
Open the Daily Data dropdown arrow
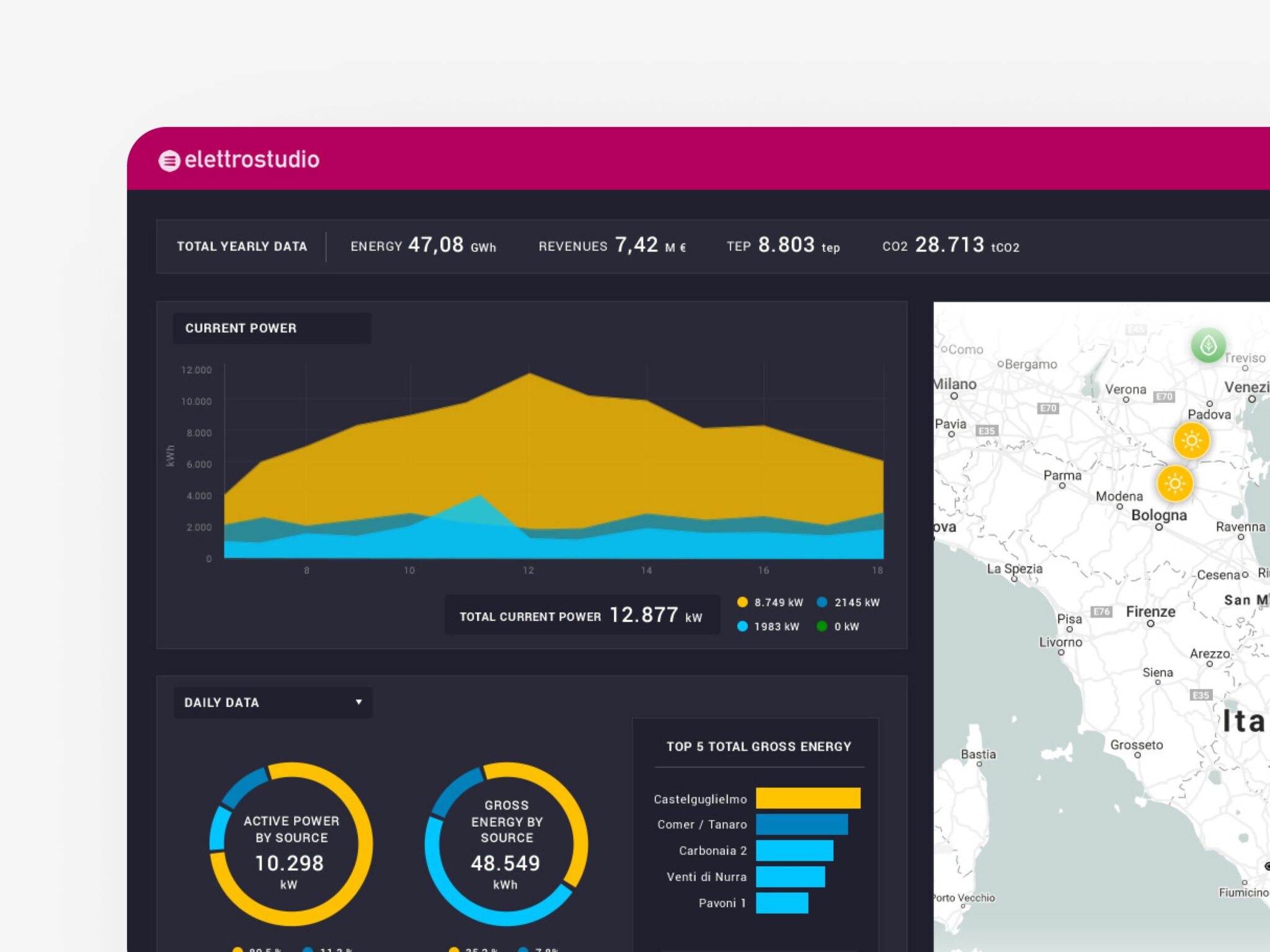(x=358, y=702)
